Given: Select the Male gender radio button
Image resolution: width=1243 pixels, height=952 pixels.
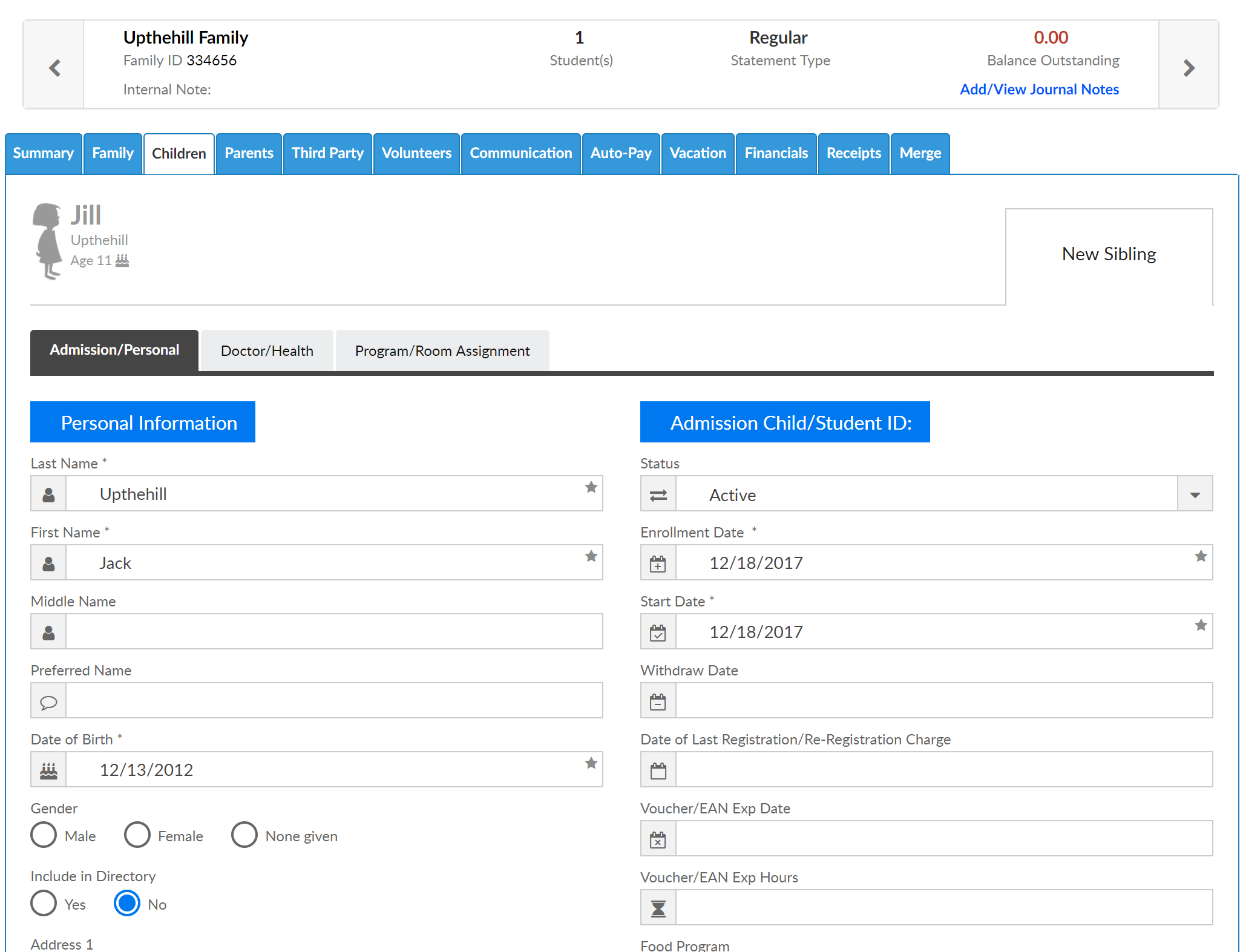Looking at the screenshot, I should tap(44, 835).
